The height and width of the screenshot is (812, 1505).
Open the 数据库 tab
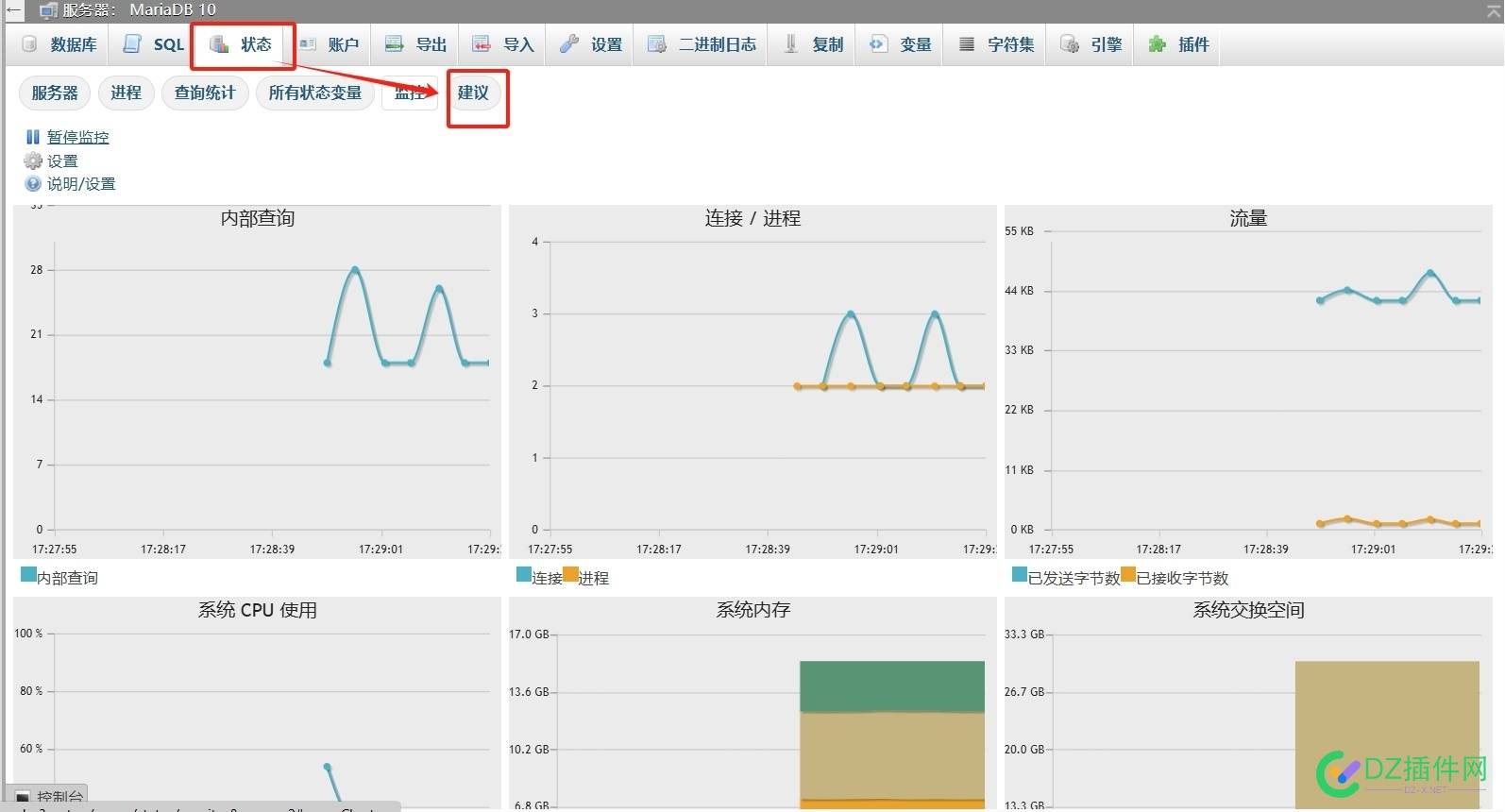click(59, 44)
